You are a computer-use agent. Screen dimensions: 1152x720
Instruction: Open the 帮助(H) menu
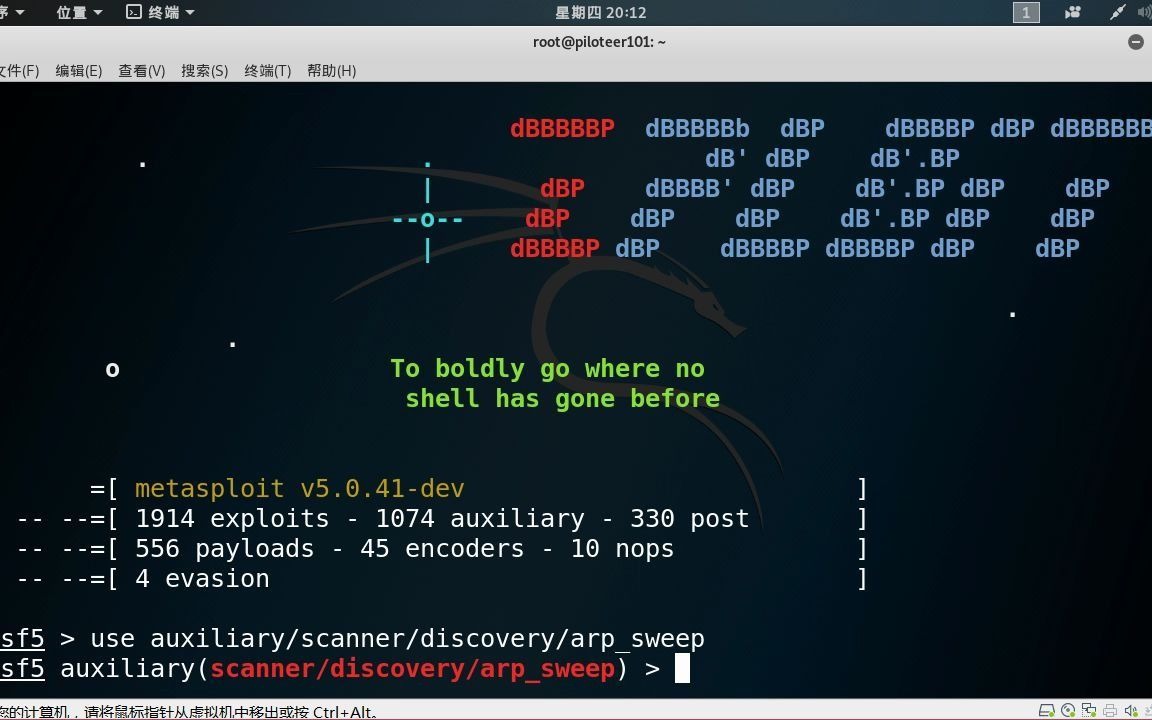click(331, 70)
